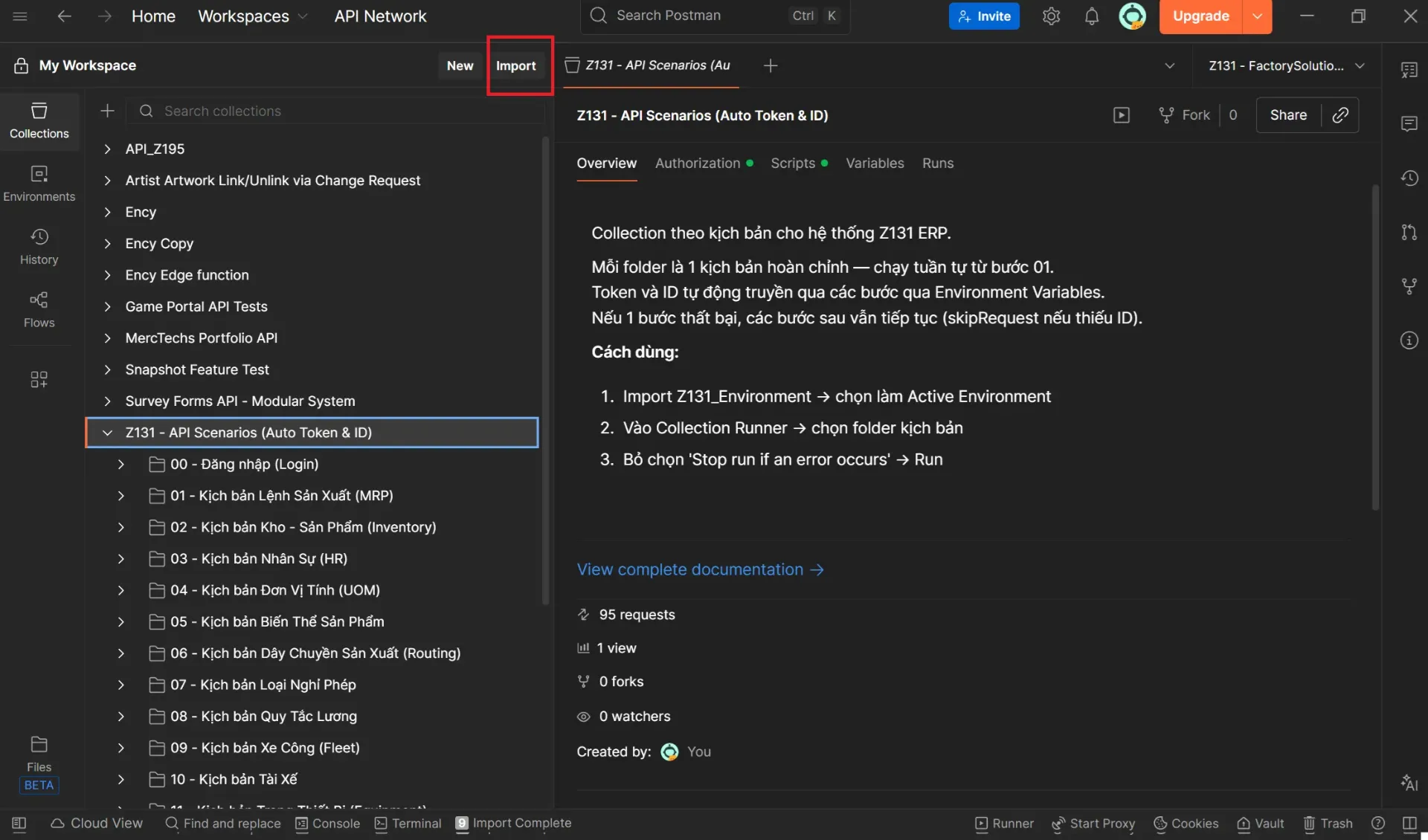Viewport: 1428px width, 840px height.
Task: Open the hamburger menu icon
Action: 20,16
